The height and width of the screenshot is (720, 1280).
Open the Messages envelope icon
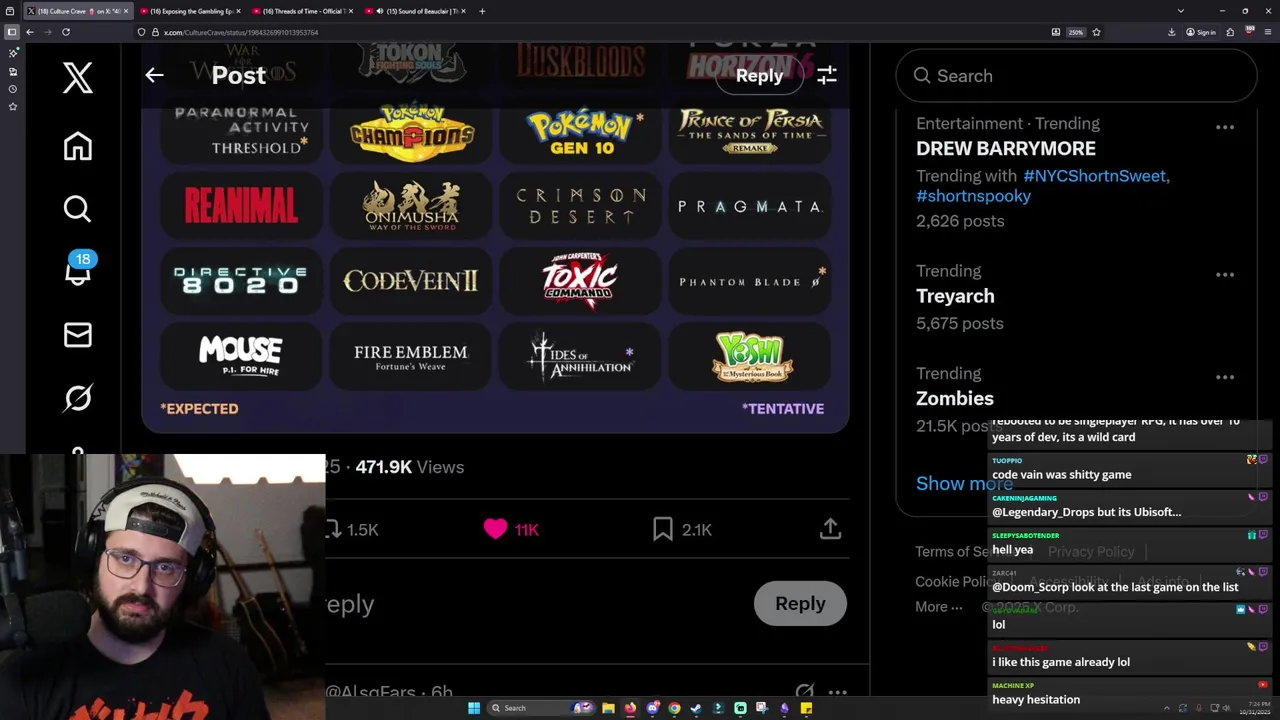tap(77, 335)
